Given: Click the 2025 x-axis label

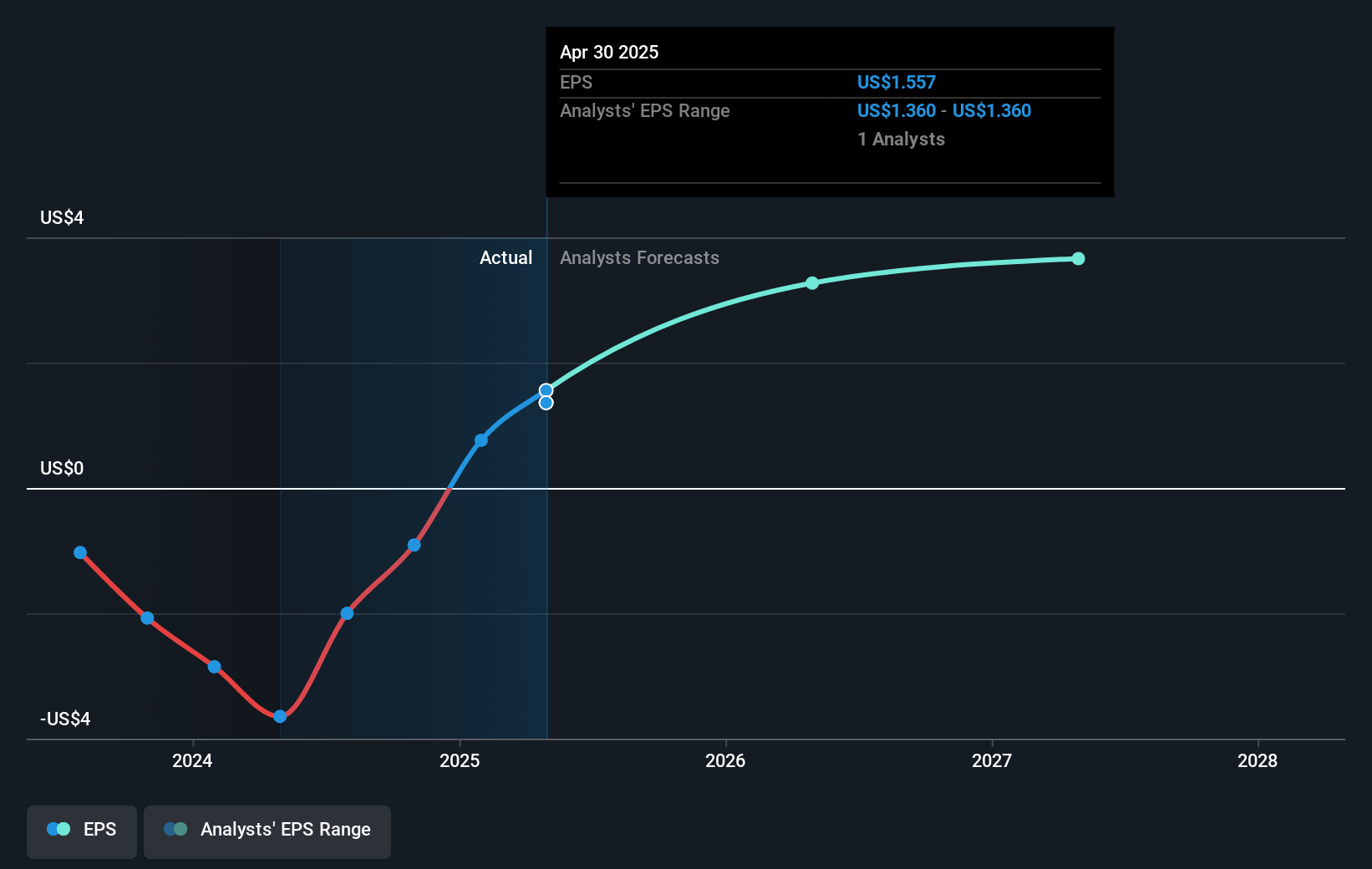Looking at the screenshot, I should tap(460, 760).
